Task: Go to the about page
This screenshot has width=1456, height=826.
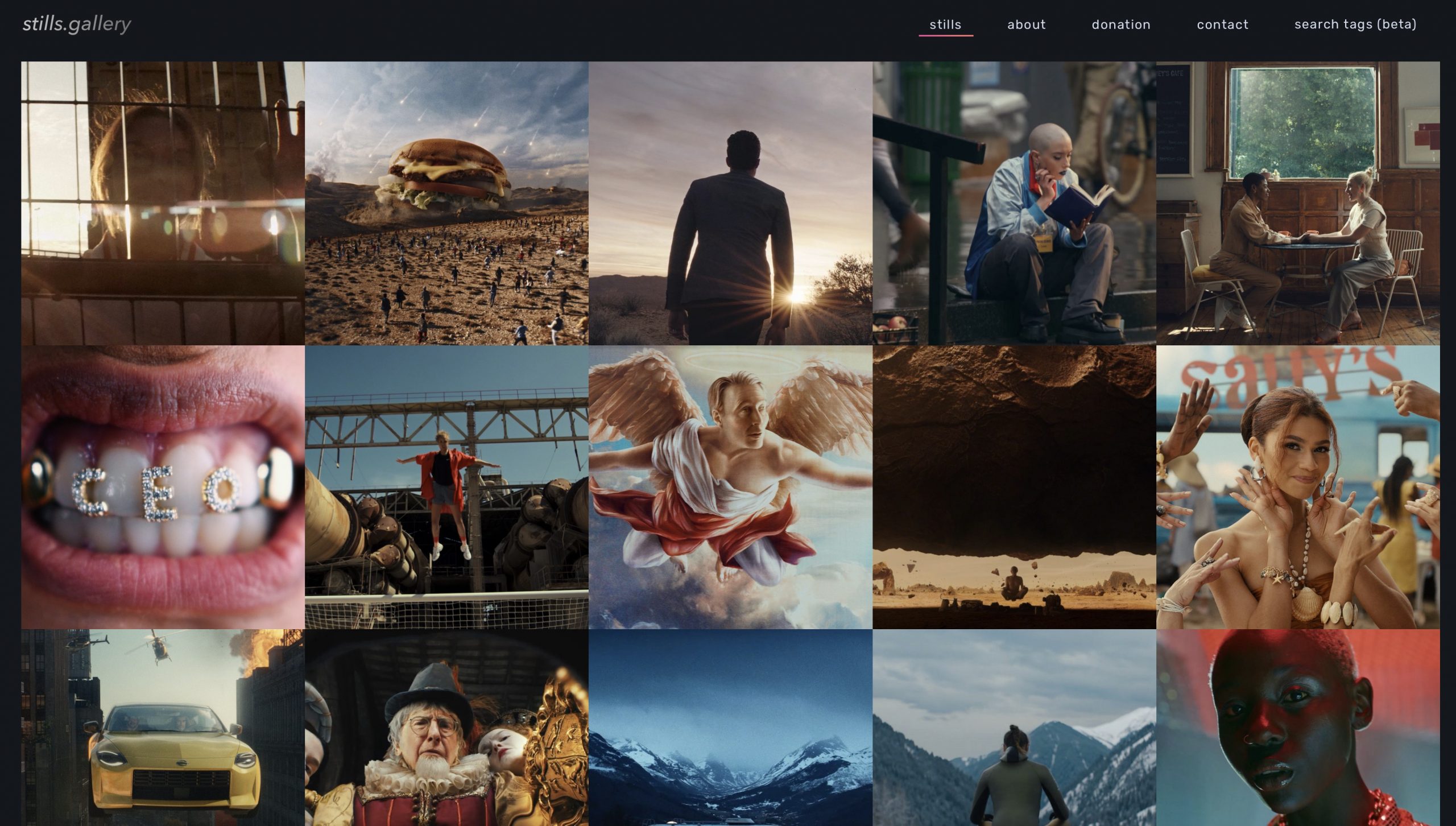Action: click(1026, 24)
